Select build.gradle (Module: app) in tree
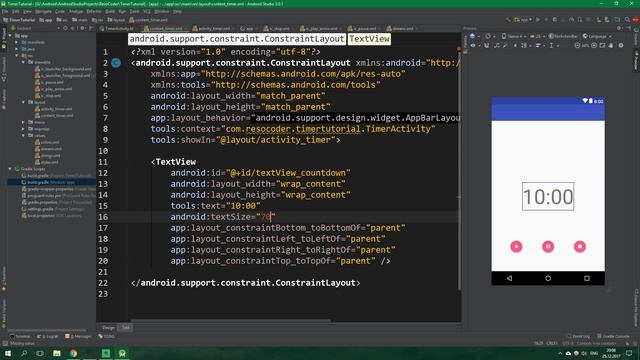Image resolution: width=640 pixels, height=360 pixels. pos(51,182)
